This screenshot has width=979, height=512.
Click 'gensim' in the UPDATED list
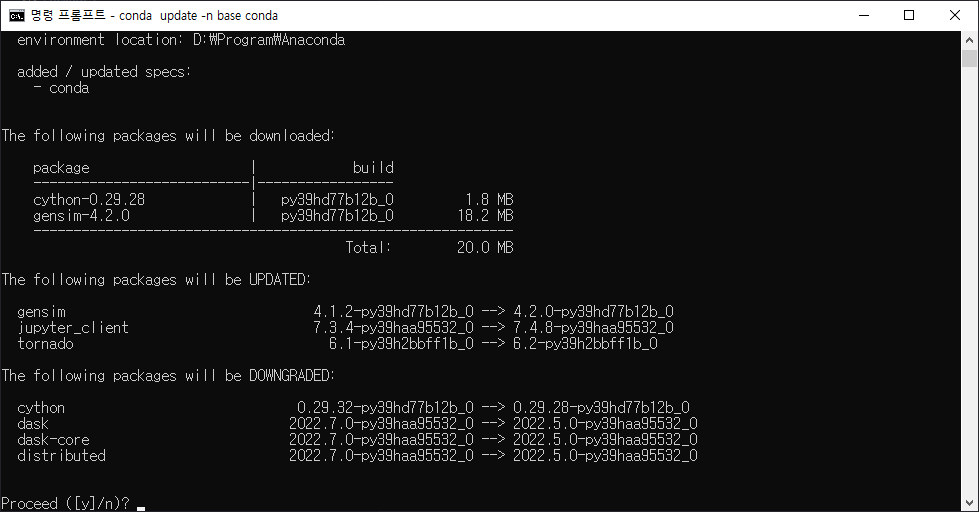(41, 312)
